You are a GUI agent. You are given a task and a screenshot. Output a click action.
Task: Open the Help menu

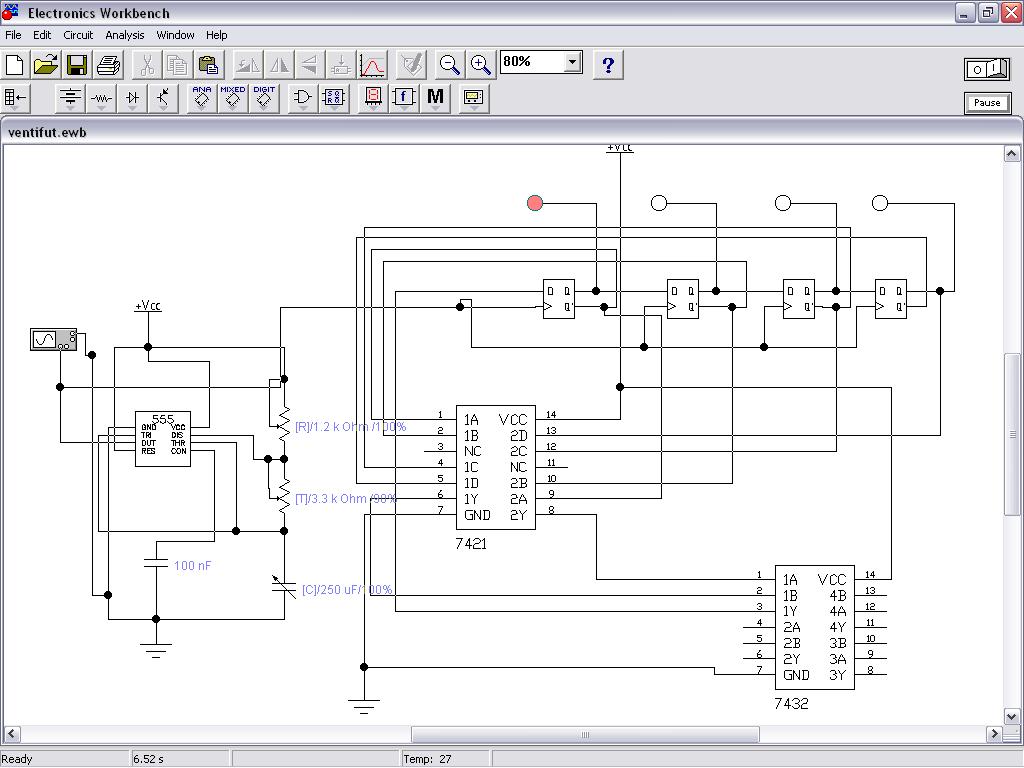[217, 35]
